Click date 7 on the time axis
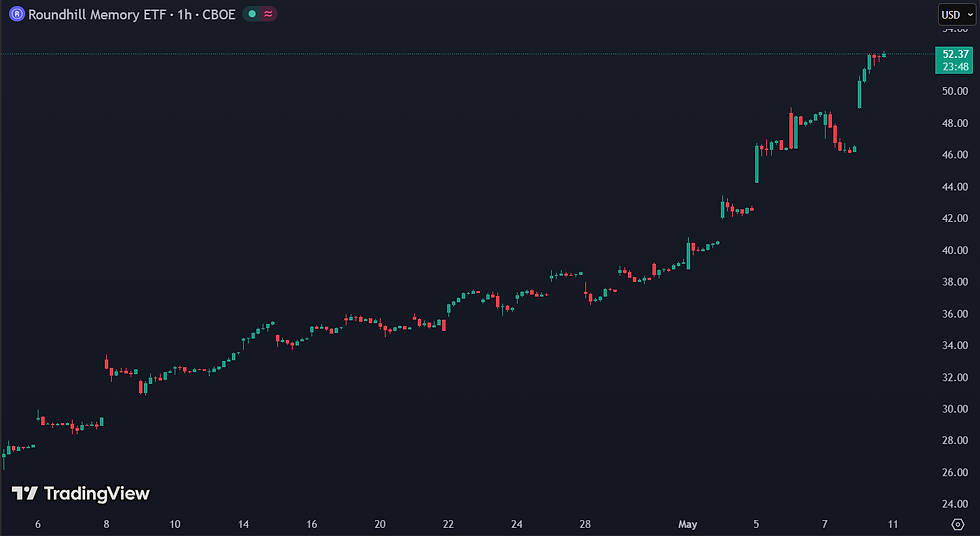The image size is (980, 536). click(x=824, y=524)
